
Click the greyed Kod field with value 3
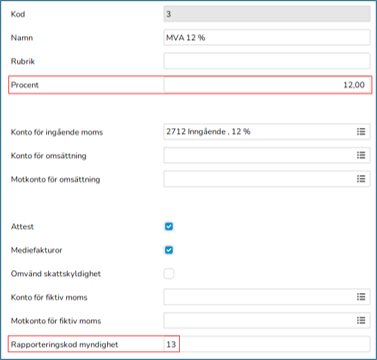[x=267, y=14]
